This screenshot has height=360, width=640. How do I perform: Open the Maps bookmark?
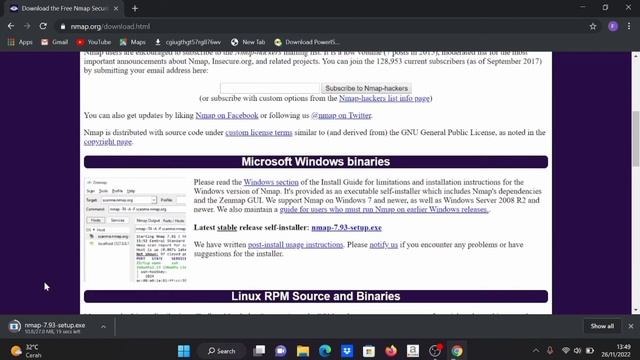(x=133, y=42)
